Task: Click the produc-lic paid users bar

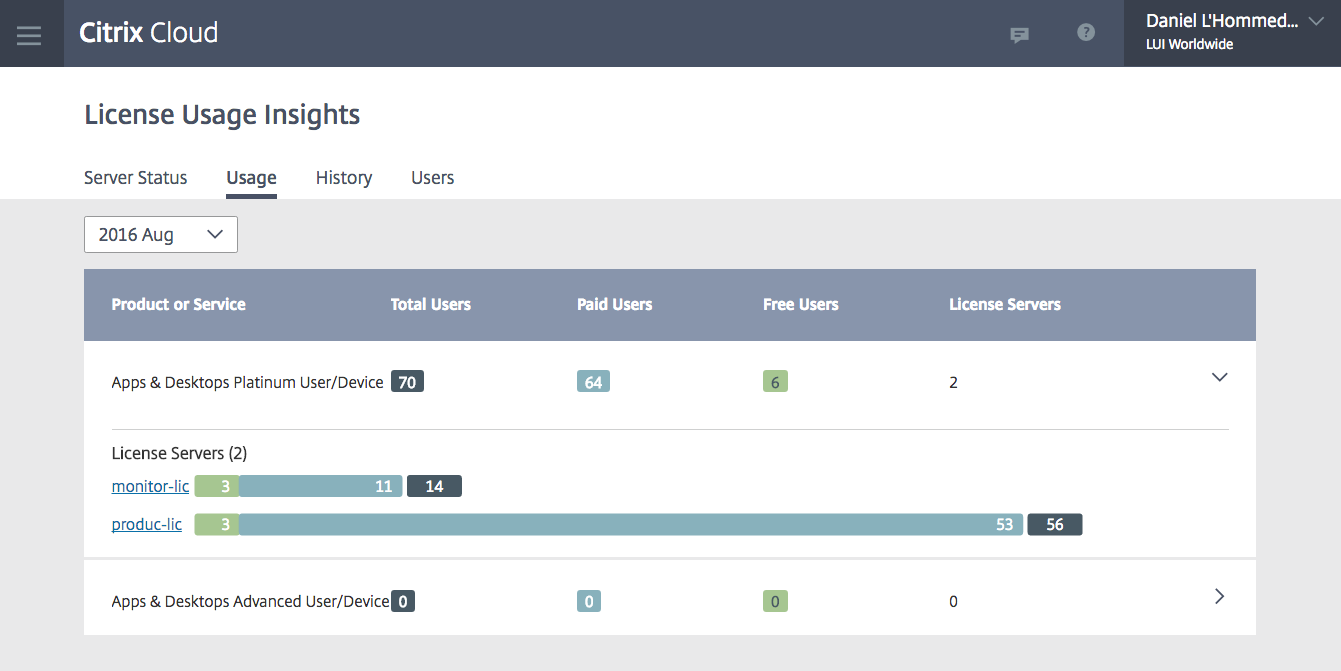Action: click(x=630, y=525)
